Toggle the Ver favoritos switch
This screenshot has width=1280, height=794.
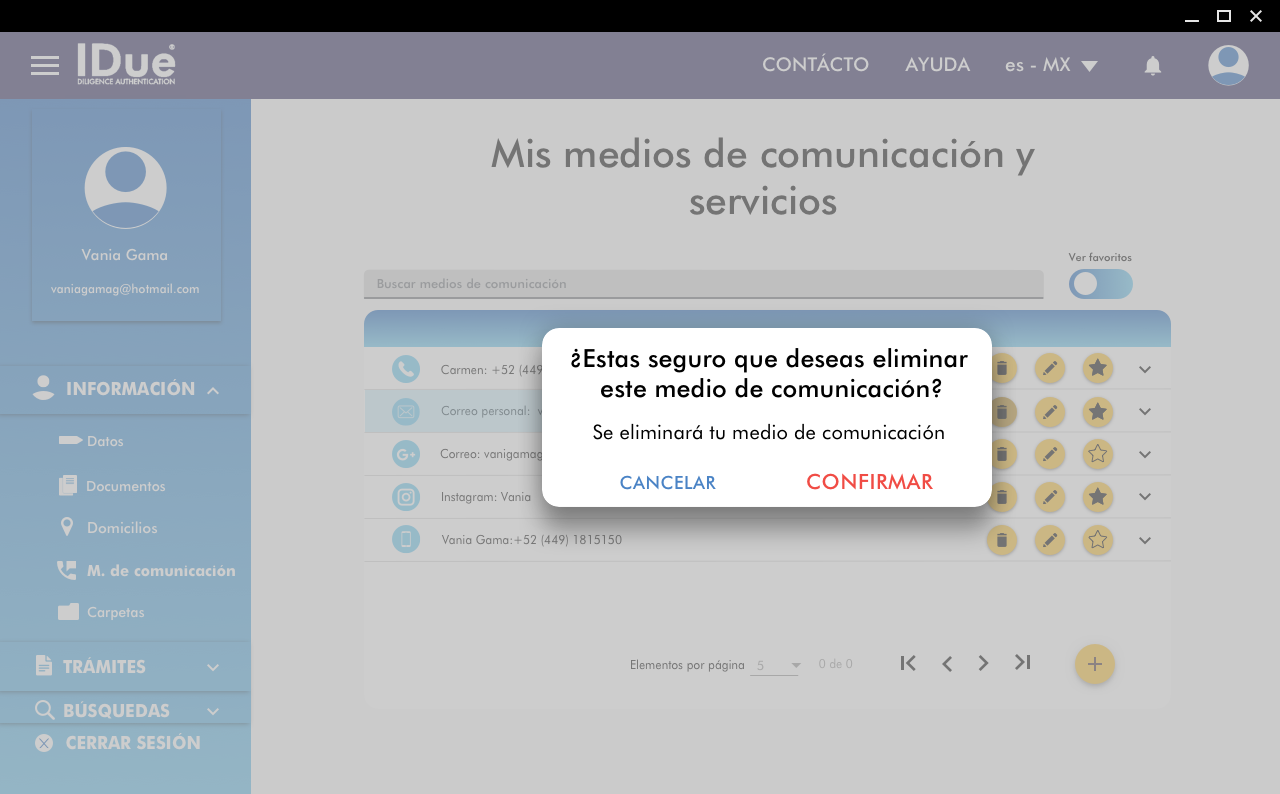(1100, 284)
